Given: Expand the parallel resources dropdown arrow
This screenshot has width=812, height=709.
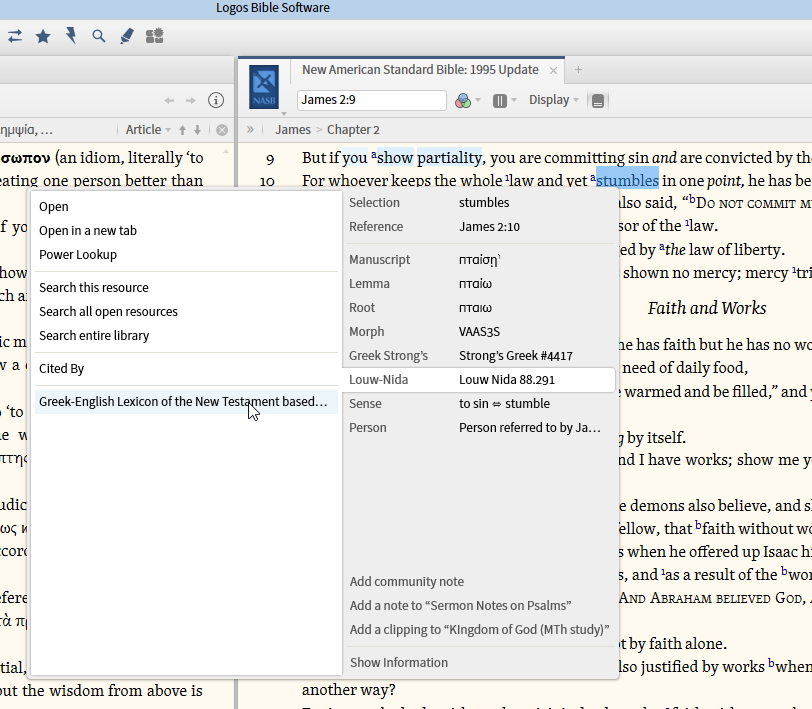Looking at the screenshot, I should 514,100.
